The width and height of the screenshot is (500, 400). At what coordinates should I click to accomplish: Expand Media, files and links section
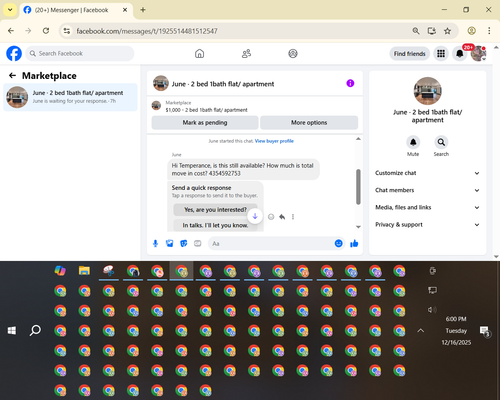pos(427,207)
